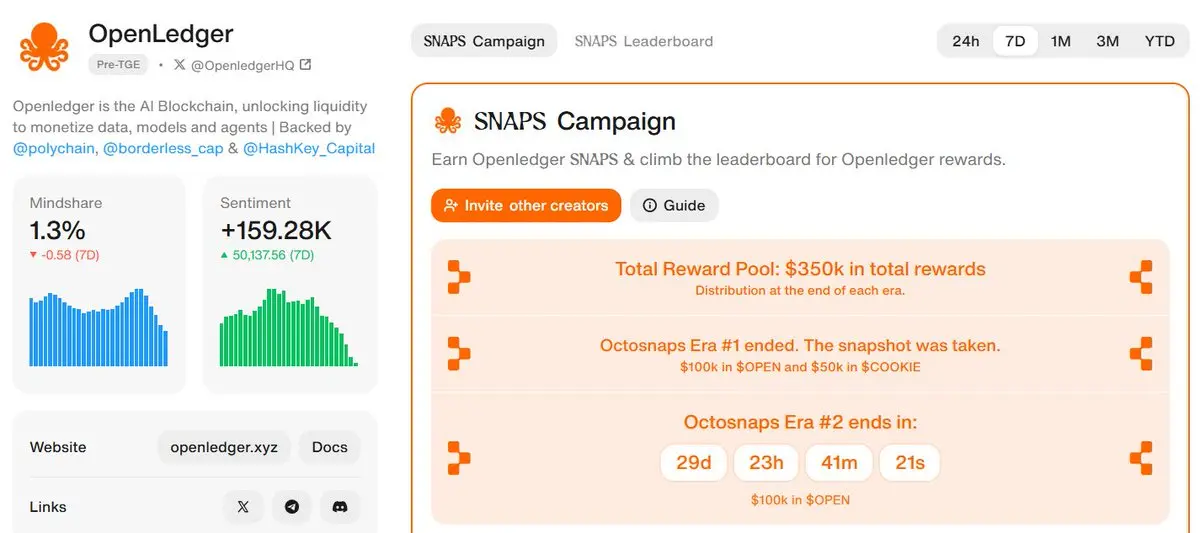Open the Telegram link icon
The height and width of the screenshot is (533, 1200).
291,507
